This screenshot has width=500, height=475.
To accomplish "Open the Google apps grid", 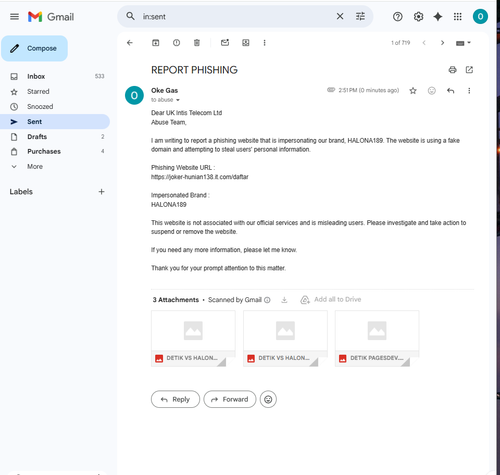I will pyautogui.click(x=458, y=16).
